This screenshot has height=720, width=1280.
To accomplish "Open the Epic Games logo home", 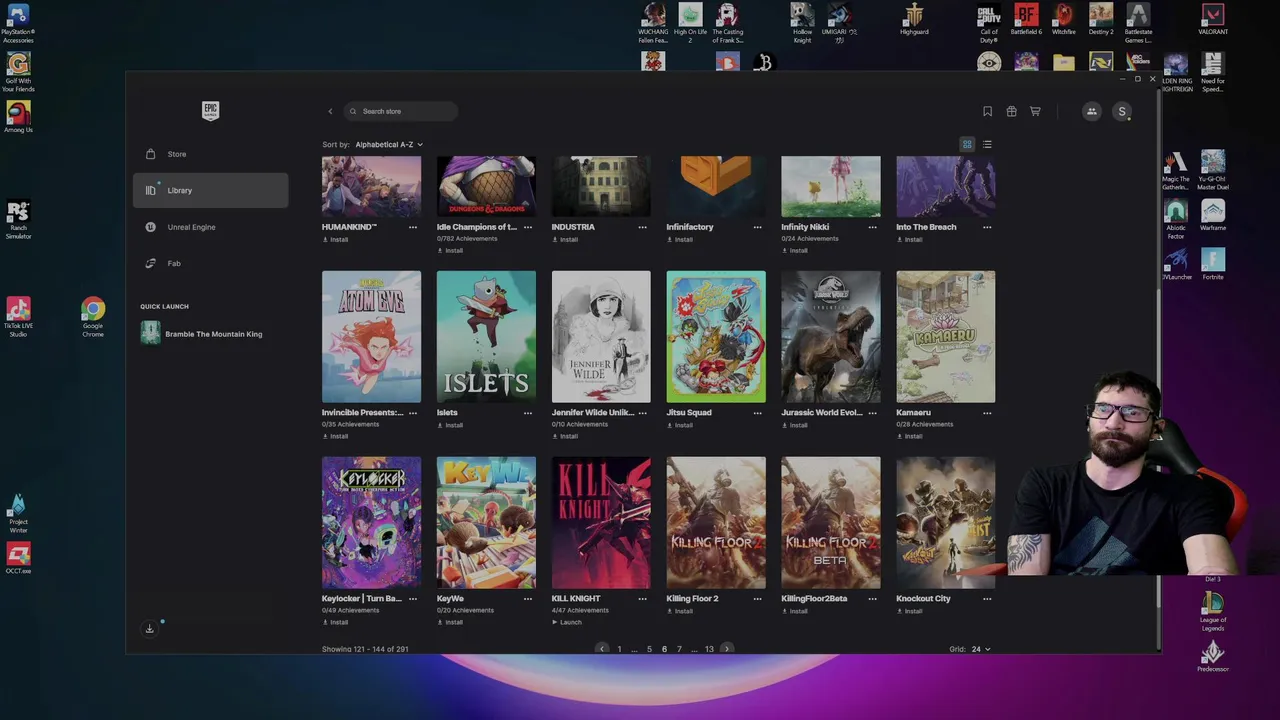I will [210, 110].
